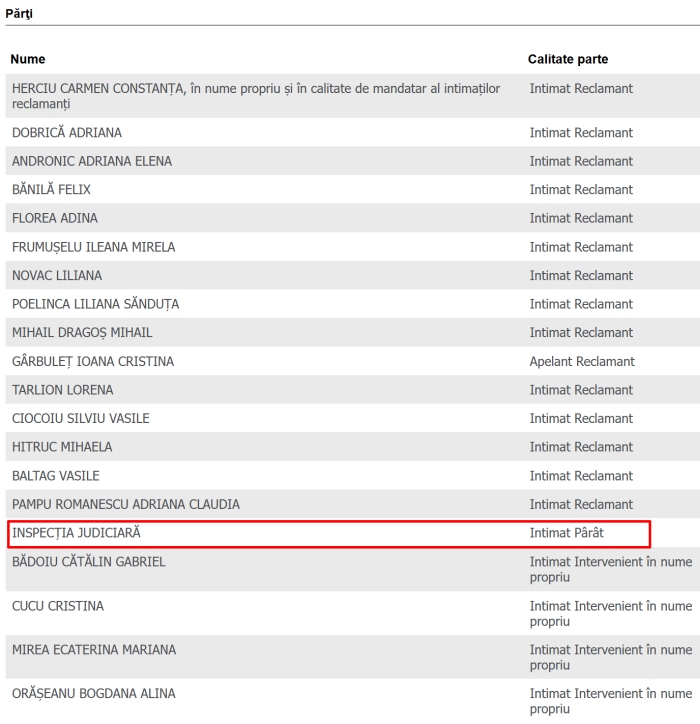Click CIOCOIU SILVIU VASILE name
Screen dimensions: 700x724
[81, 418]
